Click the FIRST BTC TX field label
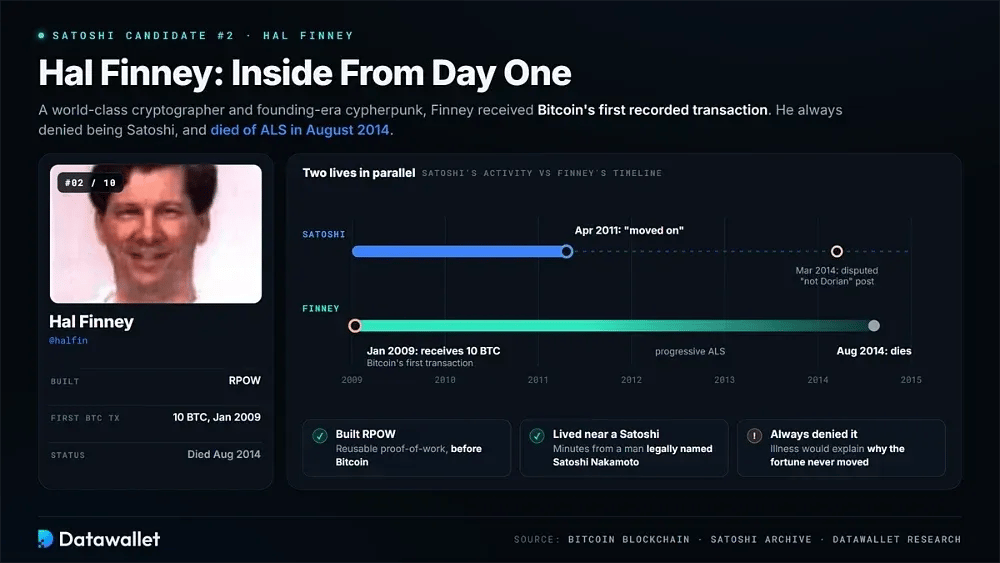1000x563 pixels. [85, 418]
